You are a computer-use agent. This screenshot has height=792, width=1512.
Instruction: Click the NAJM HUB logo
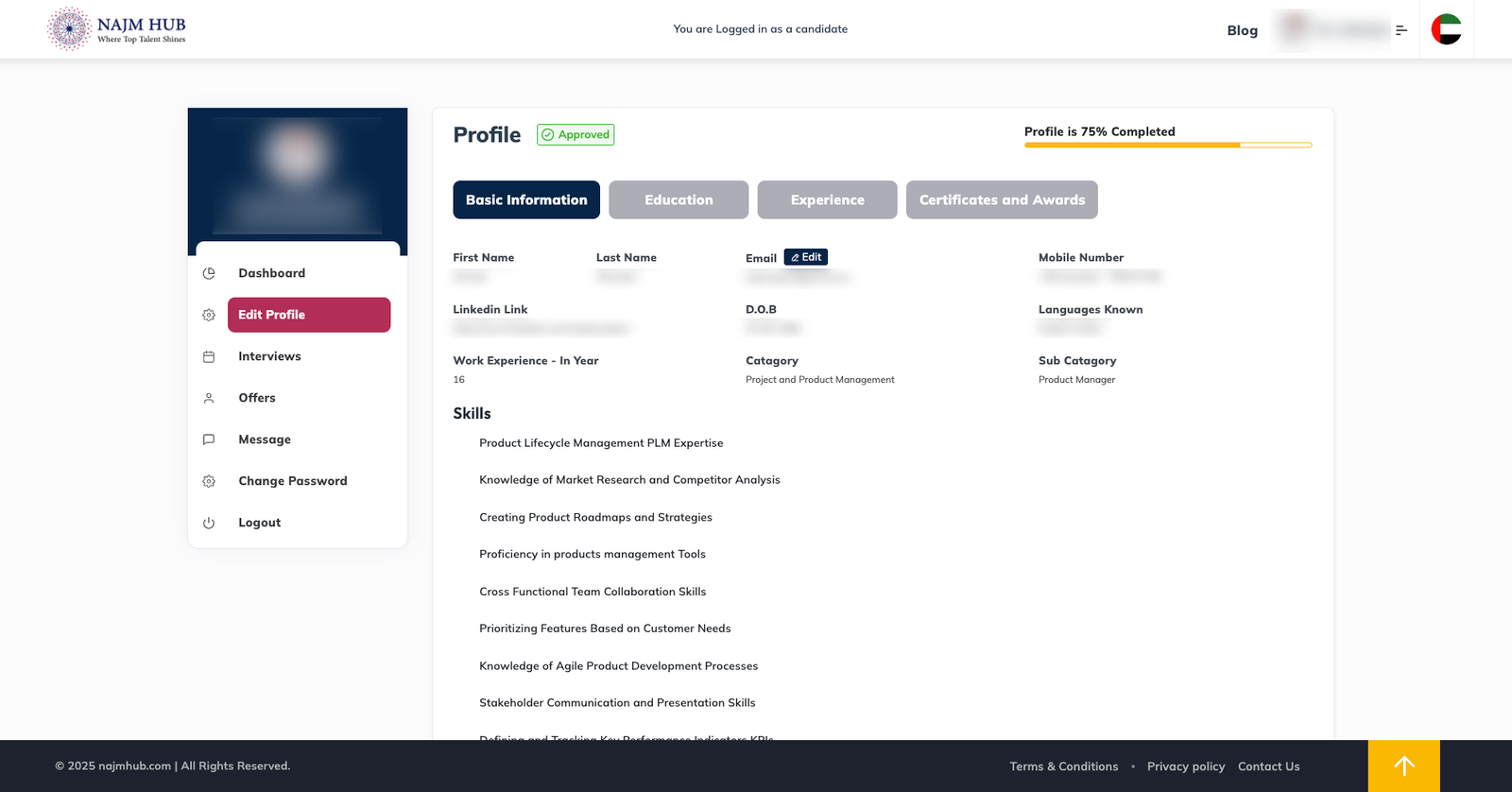pyautogui.click(x=117, y=28)
